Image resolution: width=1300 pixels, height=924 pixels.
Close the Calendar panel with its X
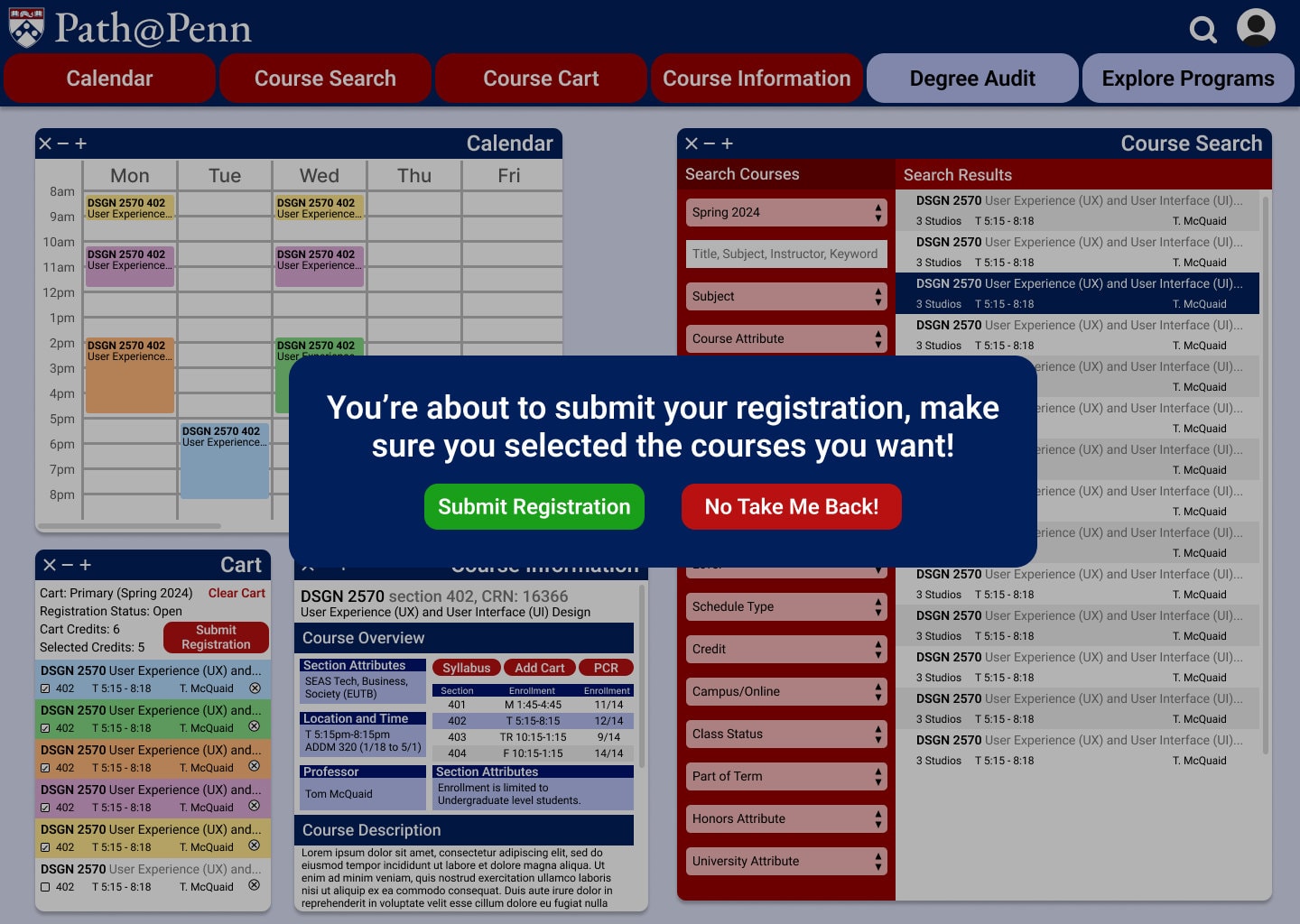pyautogui.click(x=45, y=143)
